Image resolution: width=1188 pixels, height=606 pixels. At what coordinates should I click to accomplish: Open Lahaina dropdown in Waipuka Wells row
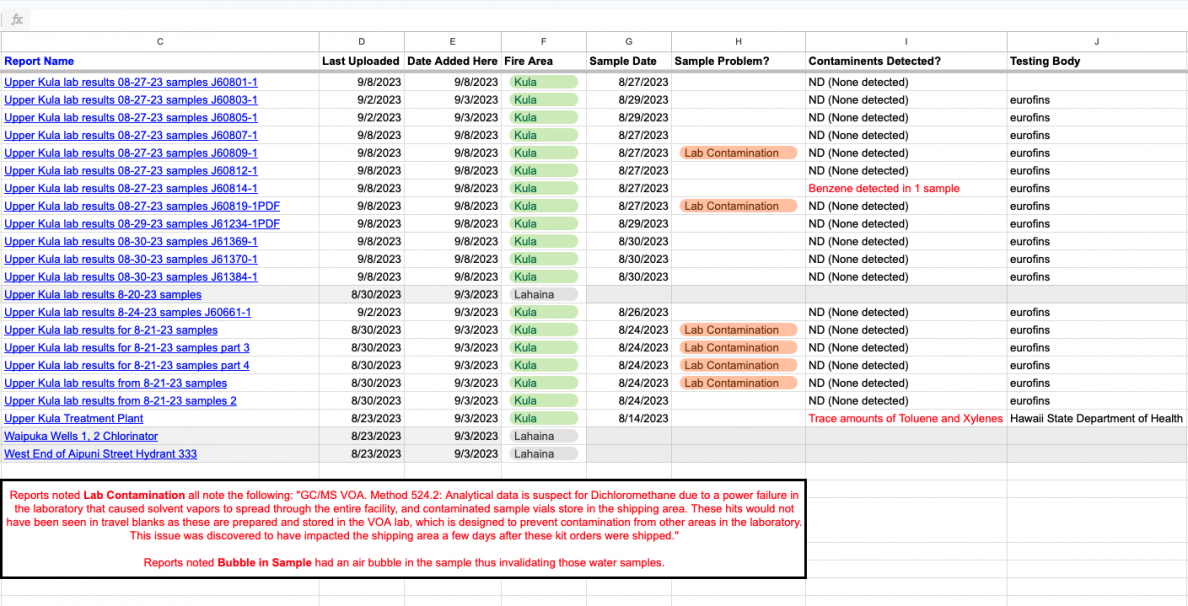click(x=543, y=436)
